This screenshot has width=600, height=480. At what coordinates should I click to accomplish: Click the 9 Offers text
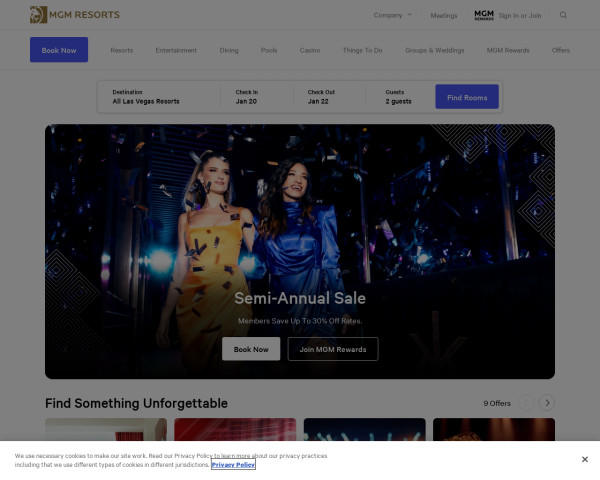(497, 403)
